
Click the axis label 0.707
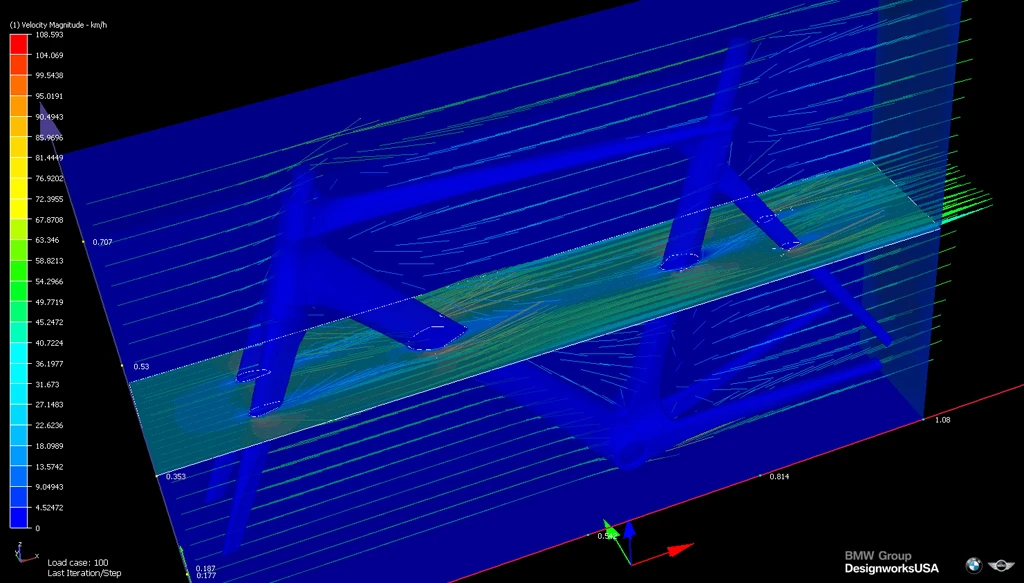(103, 242)
